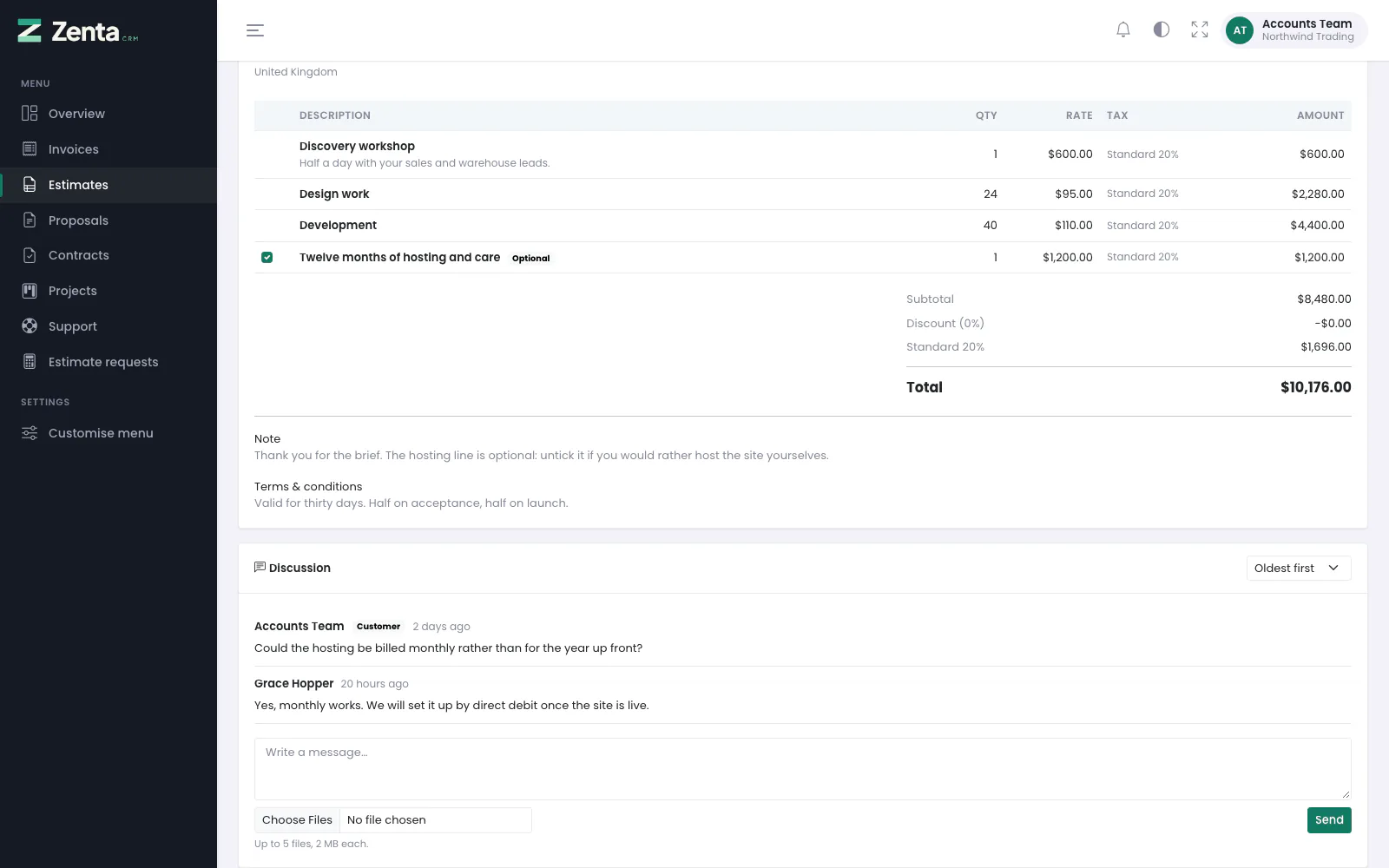The height and width of the screenshot is (868, 1389).
Task: Click the AT avatar circle
Action: tap(1240, 30)
